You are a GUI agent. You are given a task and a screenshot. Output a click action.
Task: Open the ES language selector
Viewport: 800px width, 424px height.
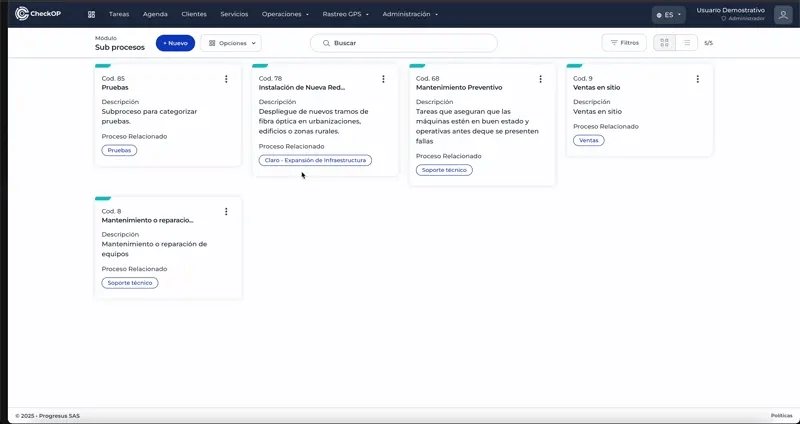click(668, 15)
